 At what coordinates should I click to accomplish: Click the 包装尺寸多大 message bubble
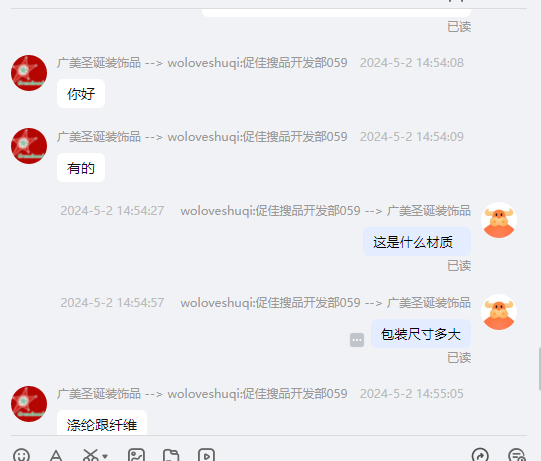point(421,334)
